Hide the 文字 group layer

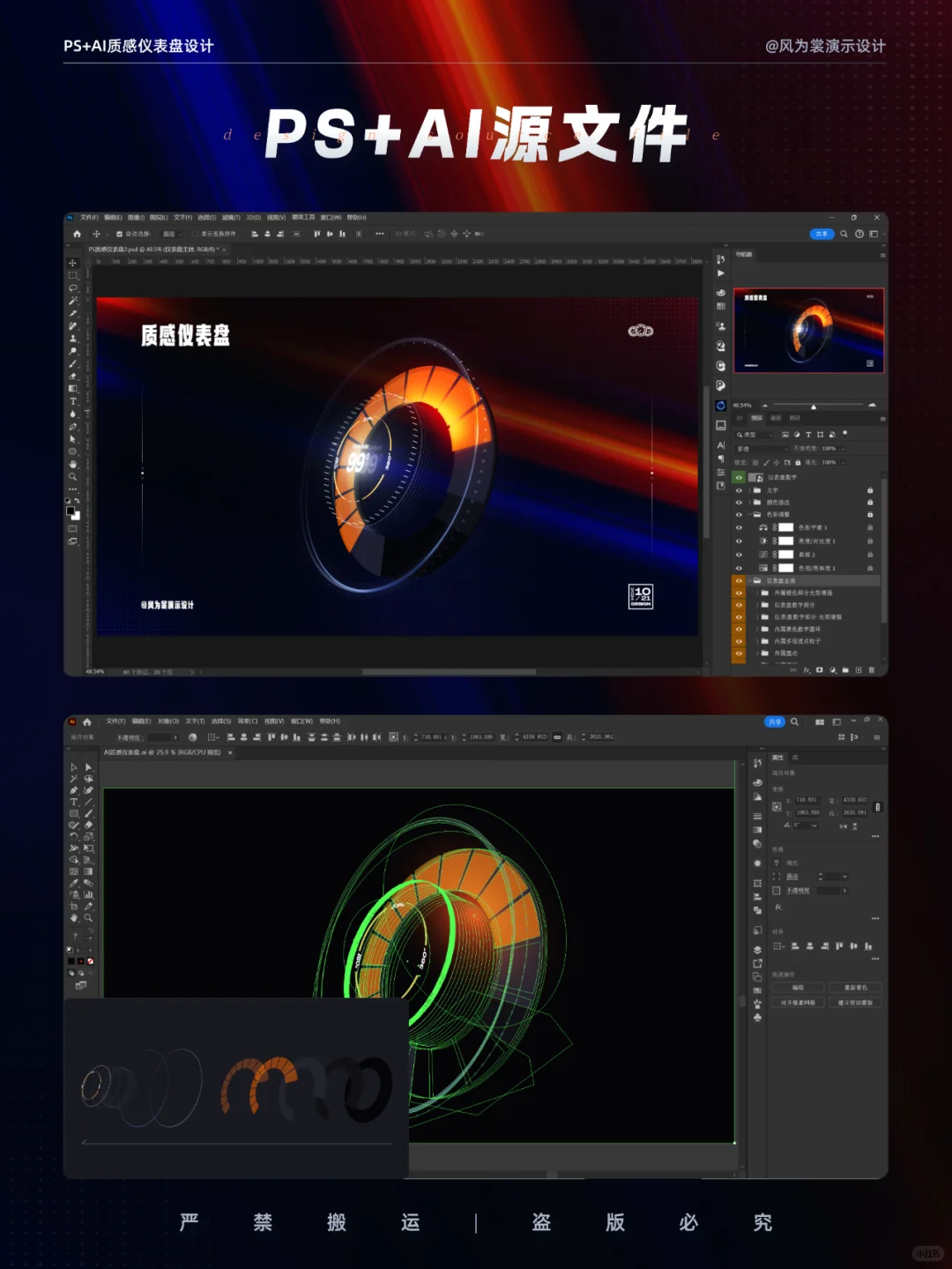(739, 490)
